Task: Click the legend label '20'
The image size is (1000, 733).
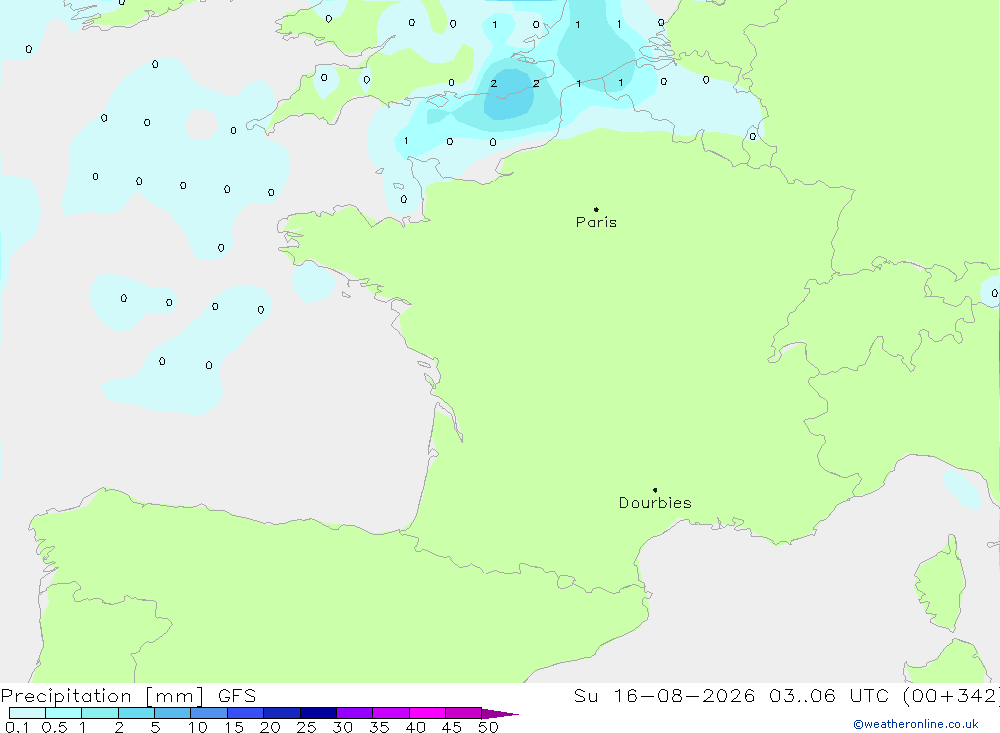Action: (x=270, y=727)
